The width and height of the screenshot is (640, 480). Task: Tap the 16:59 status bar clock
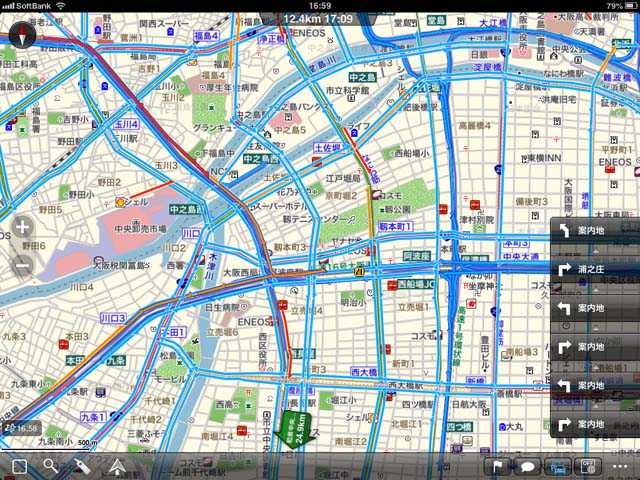[320, 6]
